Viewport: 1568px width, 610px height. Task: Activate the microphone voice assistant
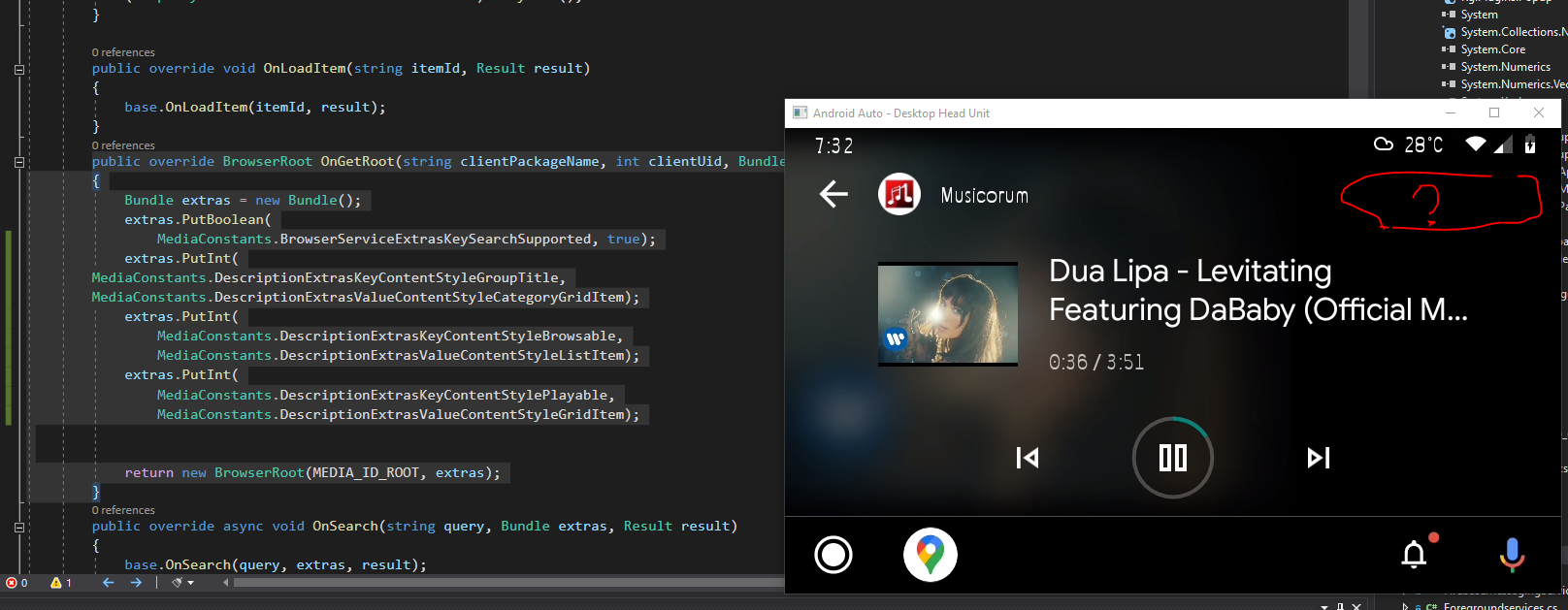coord(1512,555)
